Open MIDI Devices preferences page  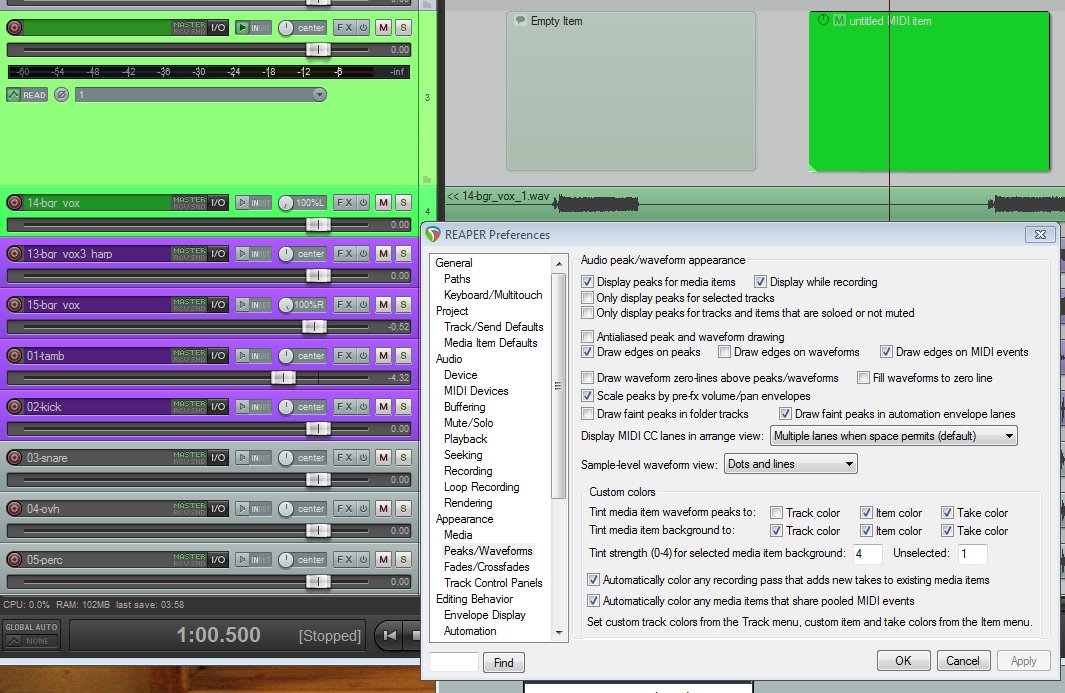coord(475,391)
